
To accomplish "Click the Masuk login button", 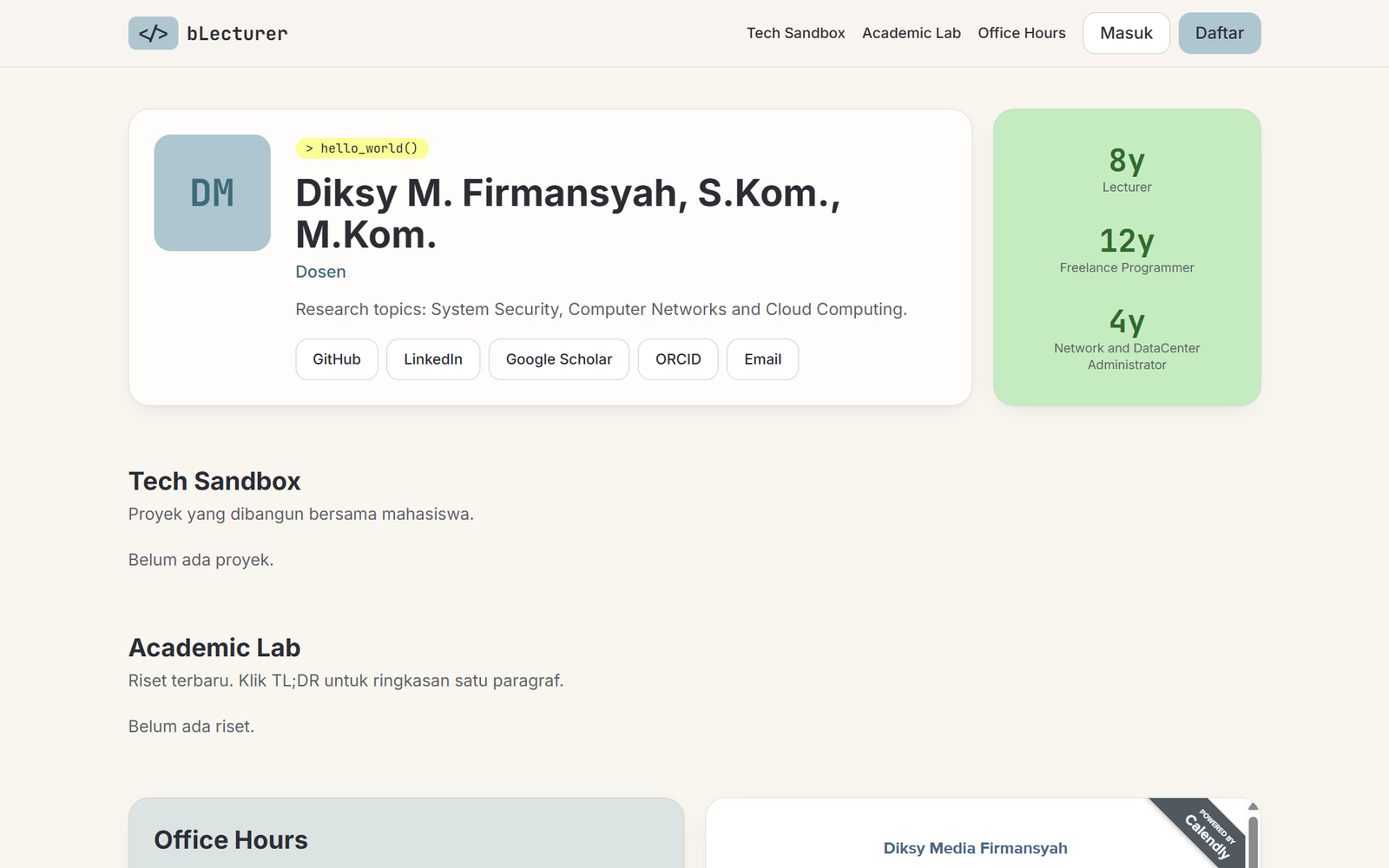I will (x=1126, y=33).
